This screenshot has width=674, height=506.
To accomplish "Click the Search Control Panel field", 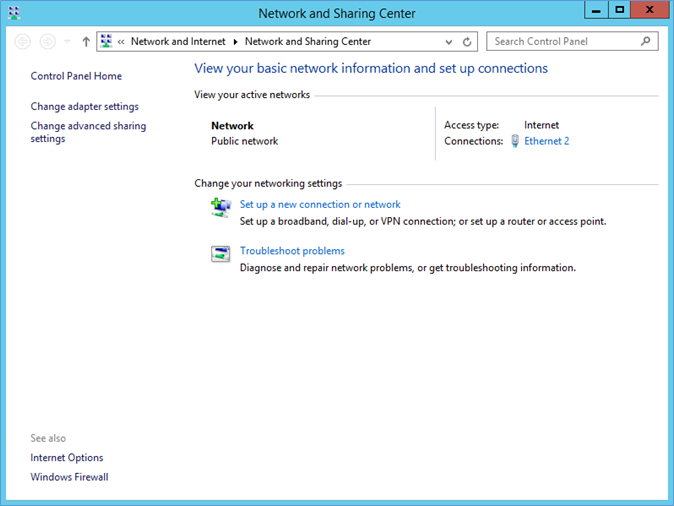I will 572,41.
